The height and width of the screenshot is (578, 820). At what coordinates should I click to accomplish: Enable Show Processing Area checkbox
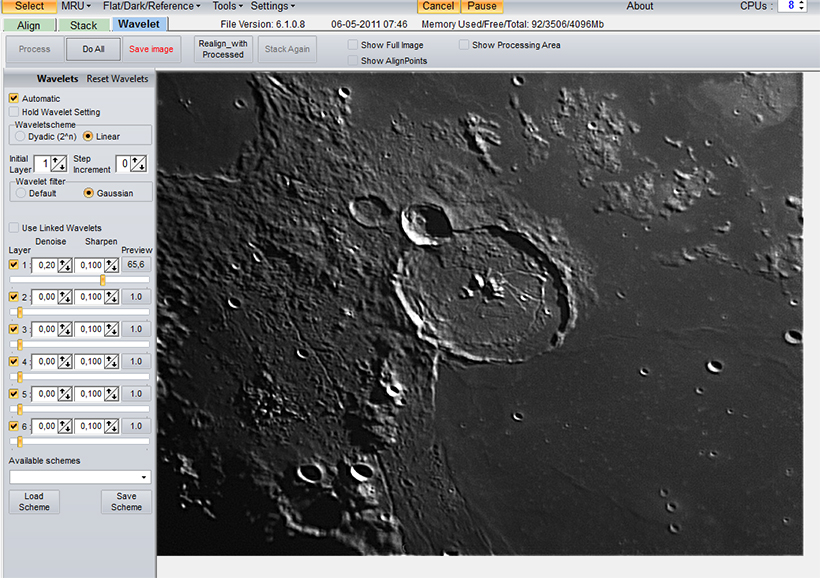[464, 45]
